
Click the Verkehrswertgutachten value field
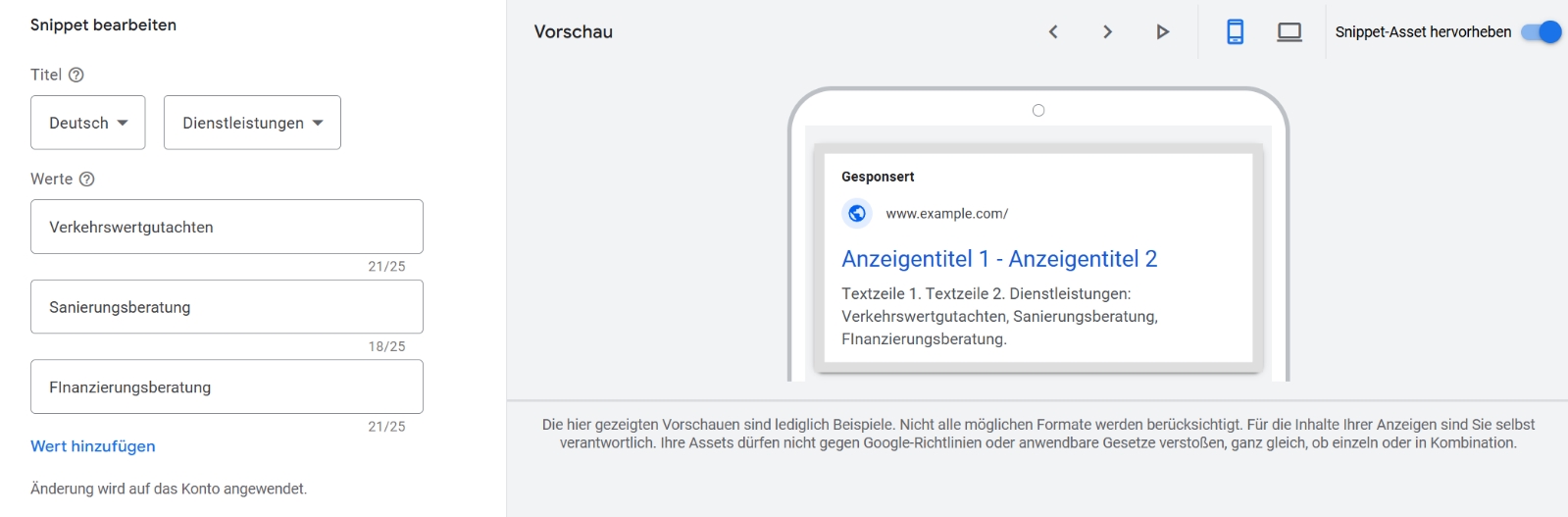tap(227, 227)
